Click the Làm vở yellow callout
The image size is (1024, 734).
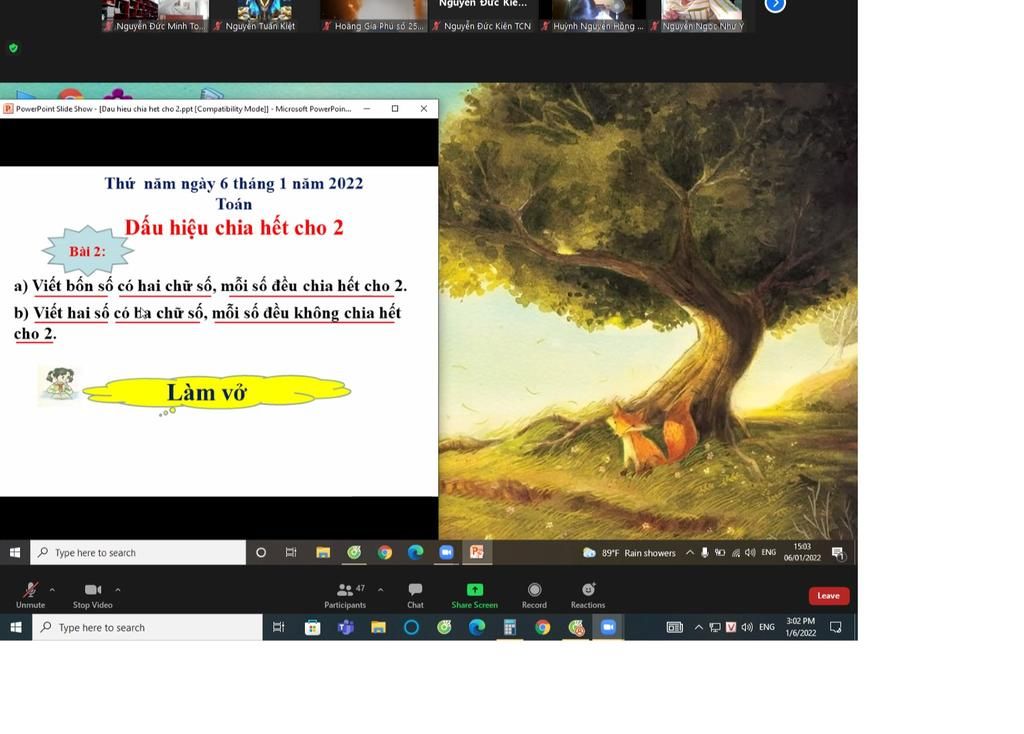coord(216,392)
